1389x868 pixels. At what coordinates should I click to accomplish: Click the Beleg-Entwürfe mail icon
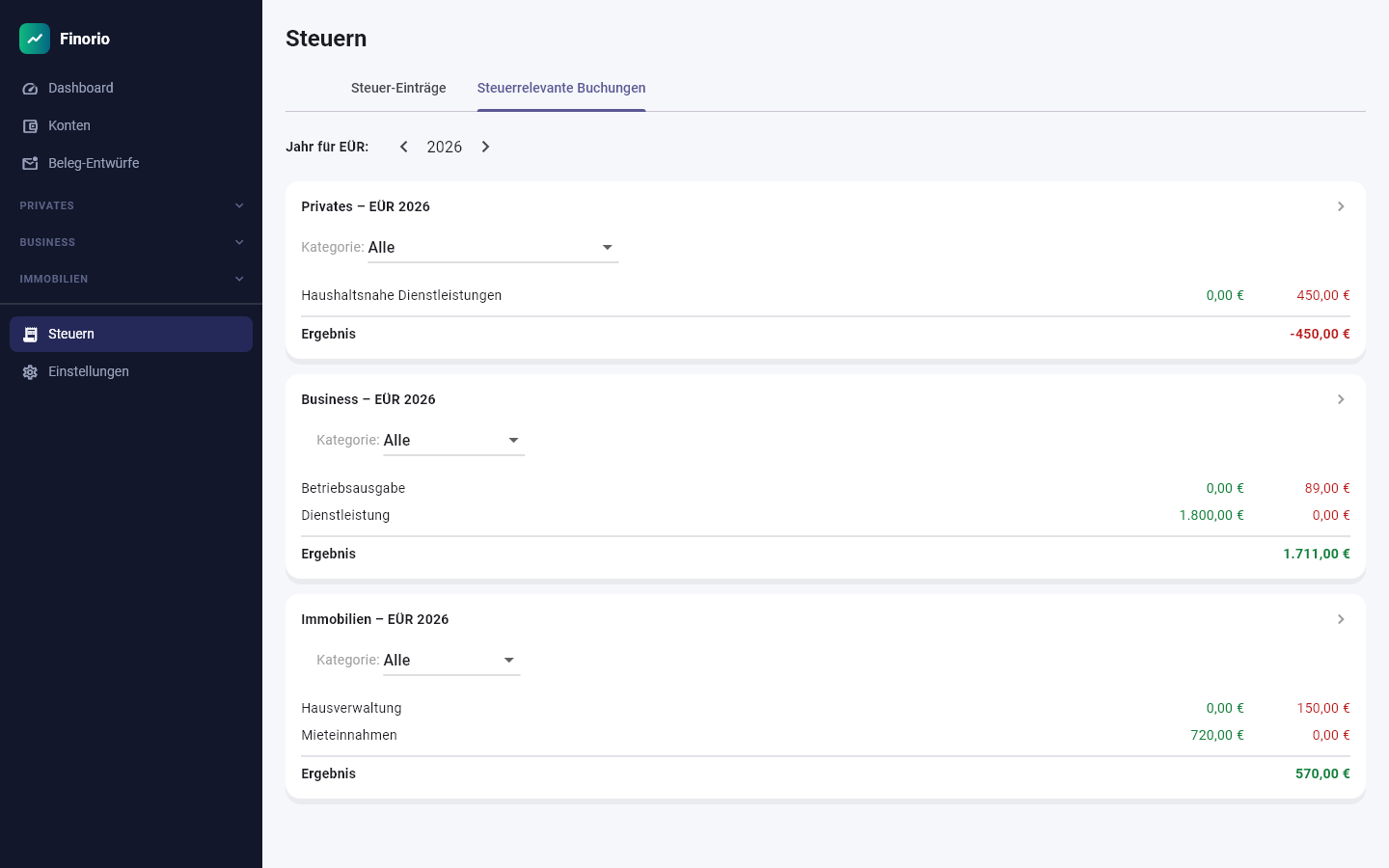click(x=30, y=164)
